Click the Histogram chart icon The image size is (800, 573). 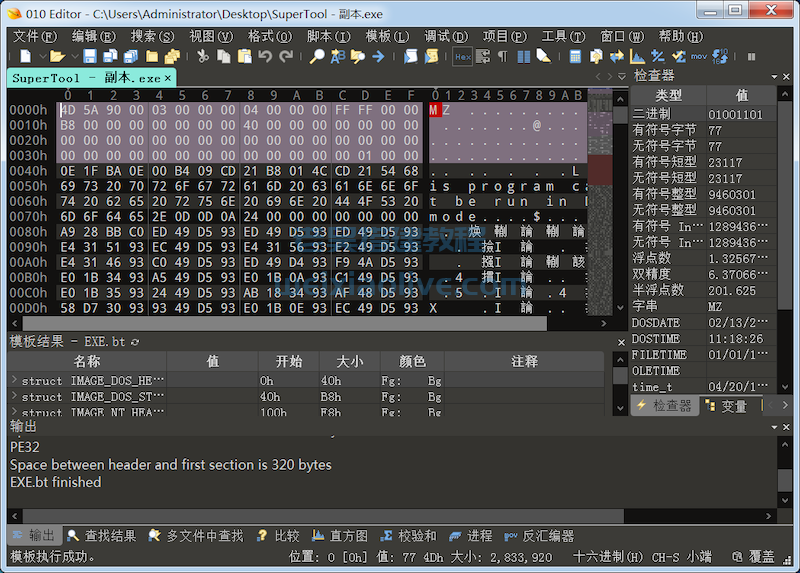(637, 56)
